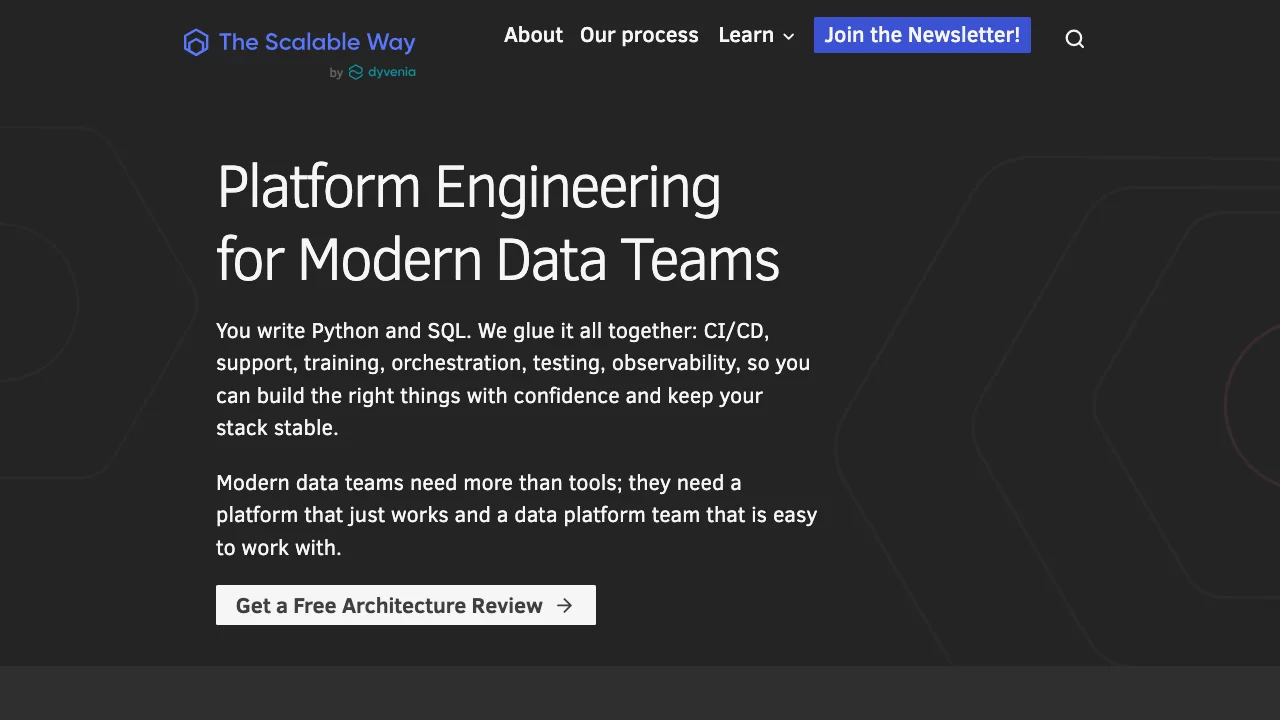The width and height of the screenshot is (1280, 720).
Task: Select About in the navigation bar
Action: click(x=533, y=35)
